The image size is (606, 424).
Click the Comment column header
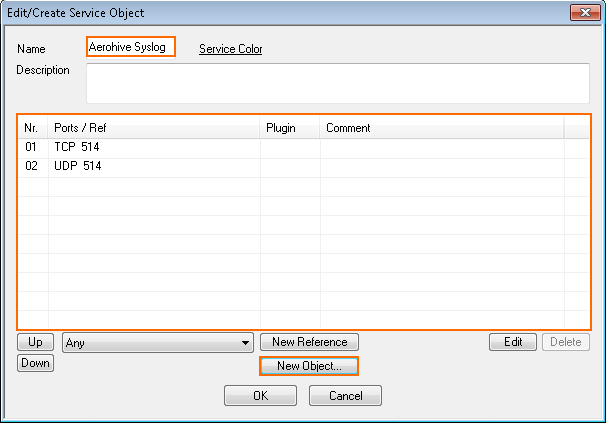pyautogui.click(x=442, y=128)
